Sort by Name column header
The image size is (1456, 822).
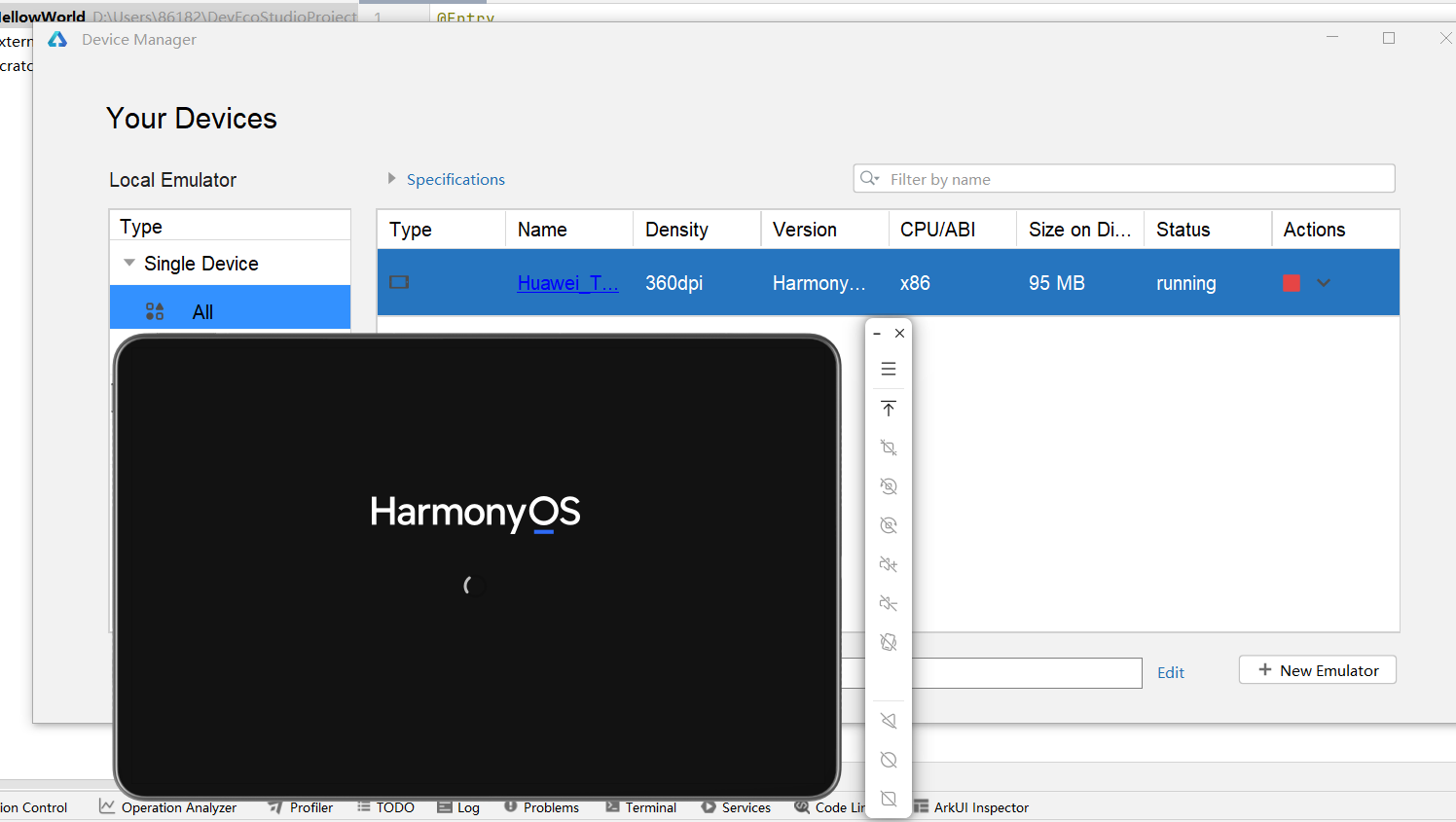tap(569, 230)
